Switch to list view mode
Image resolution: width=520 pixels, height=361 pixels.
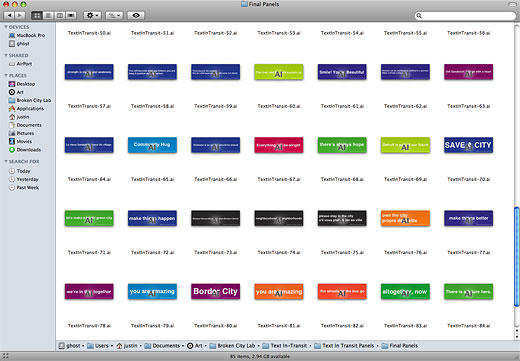(x=48, y=15)
